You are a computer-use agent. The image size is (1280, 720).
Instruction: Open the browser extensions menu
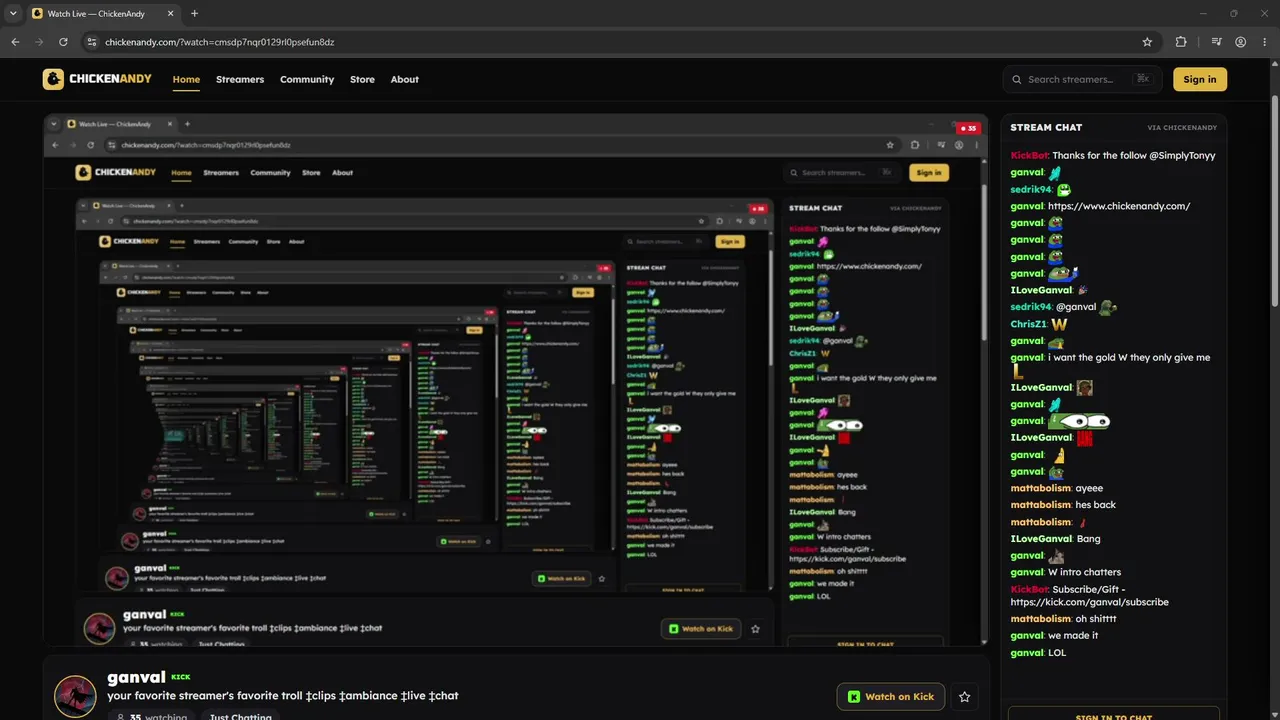click(x=1181, y=42)
